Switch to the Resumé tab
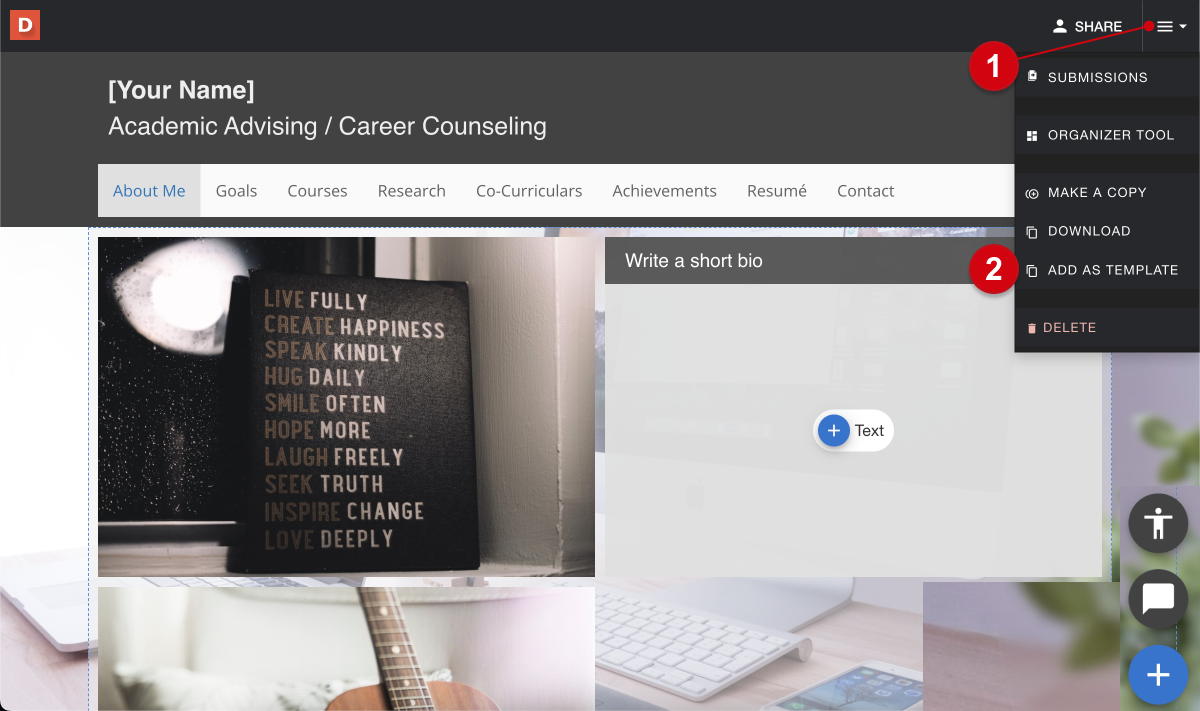This screenshot has height=711, width=1200. [x=777, y=191]
